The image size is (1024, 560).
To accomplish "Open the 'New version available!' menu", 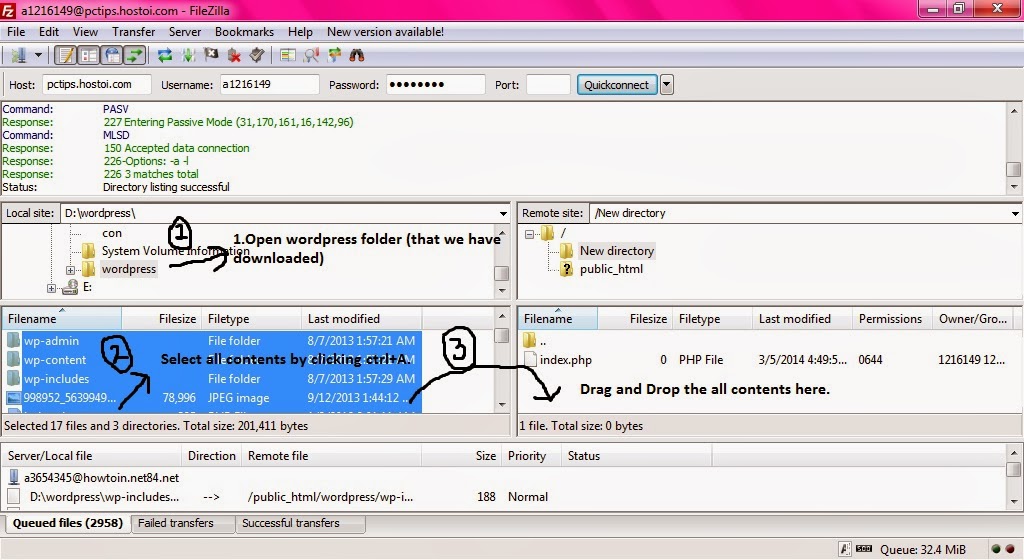I will pos(385,31).
